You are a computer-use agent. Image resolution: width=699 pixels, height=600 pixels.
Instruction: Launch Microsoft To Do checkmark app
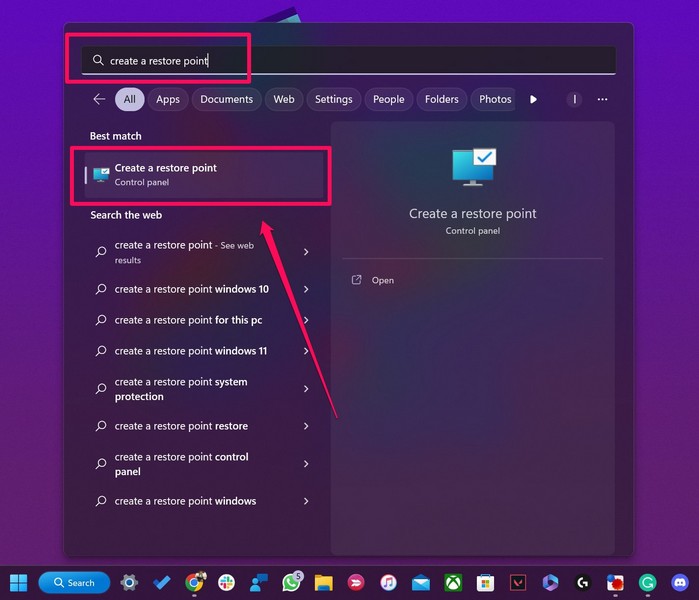point(161,583)
